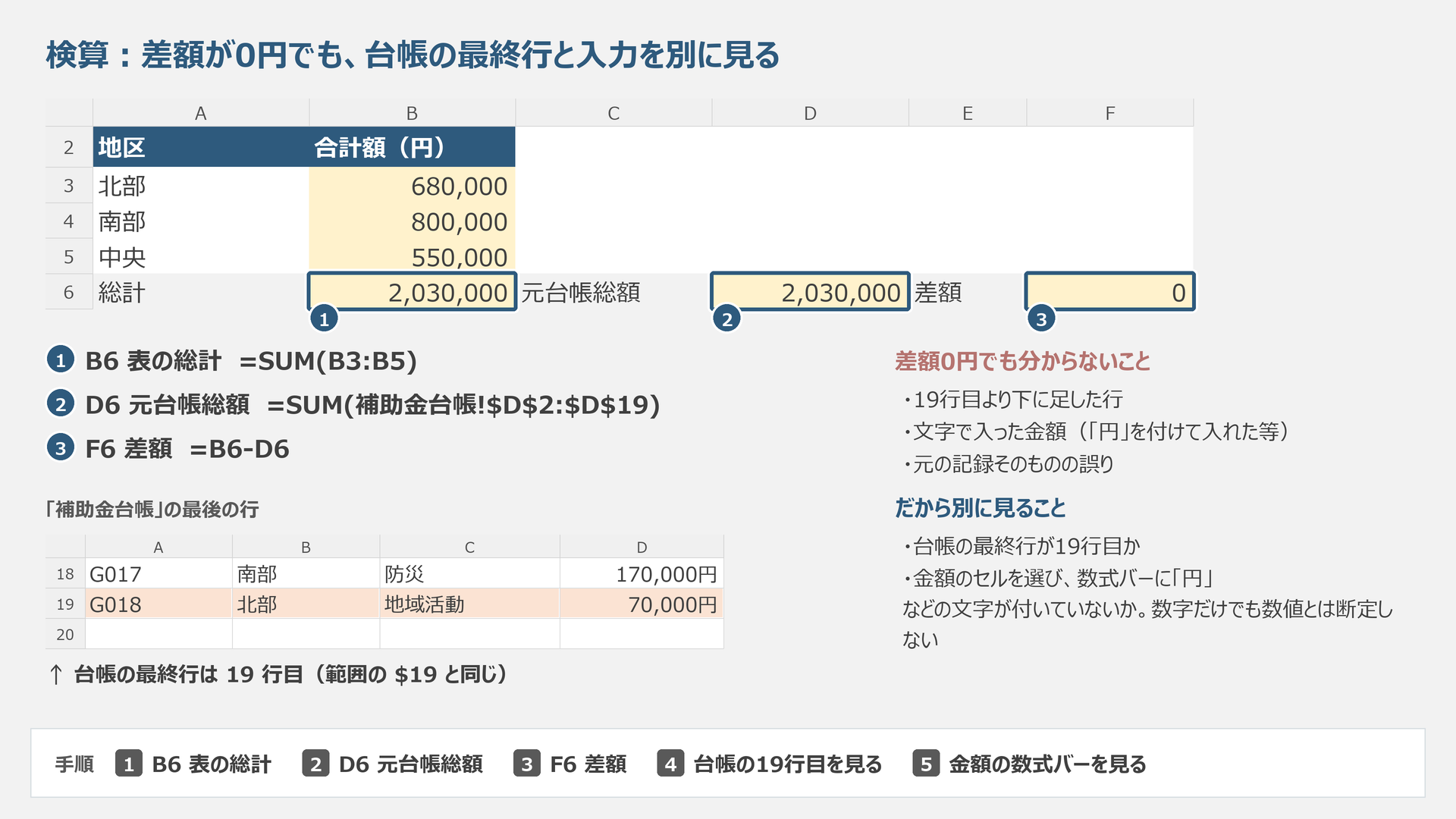Click the 550,000 amount cell
1456x819 pixels.
[x=412, y=257]
